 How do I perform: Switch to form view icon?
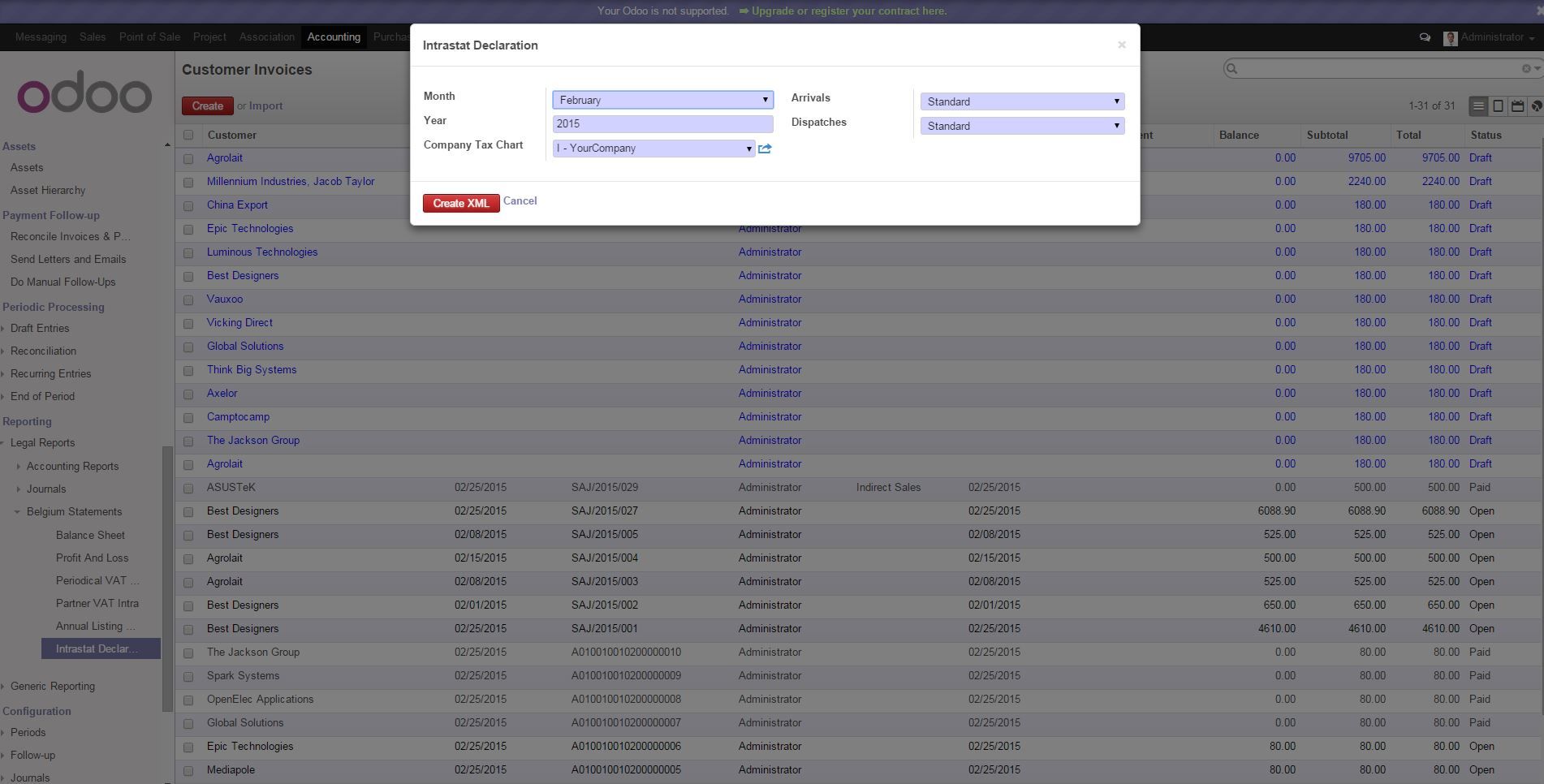click(x=1498, y=106)
